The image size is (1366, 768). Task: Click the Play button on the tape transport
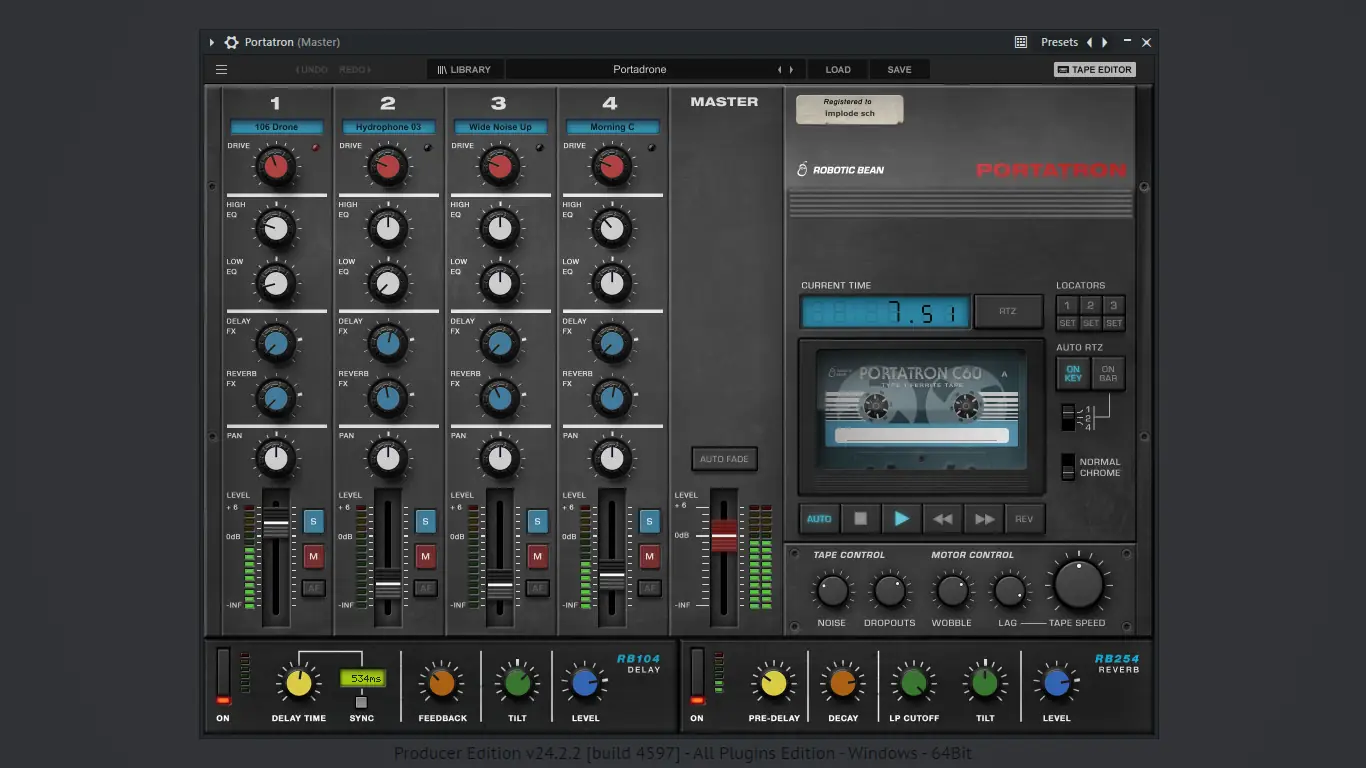click(x=901, y=519)
